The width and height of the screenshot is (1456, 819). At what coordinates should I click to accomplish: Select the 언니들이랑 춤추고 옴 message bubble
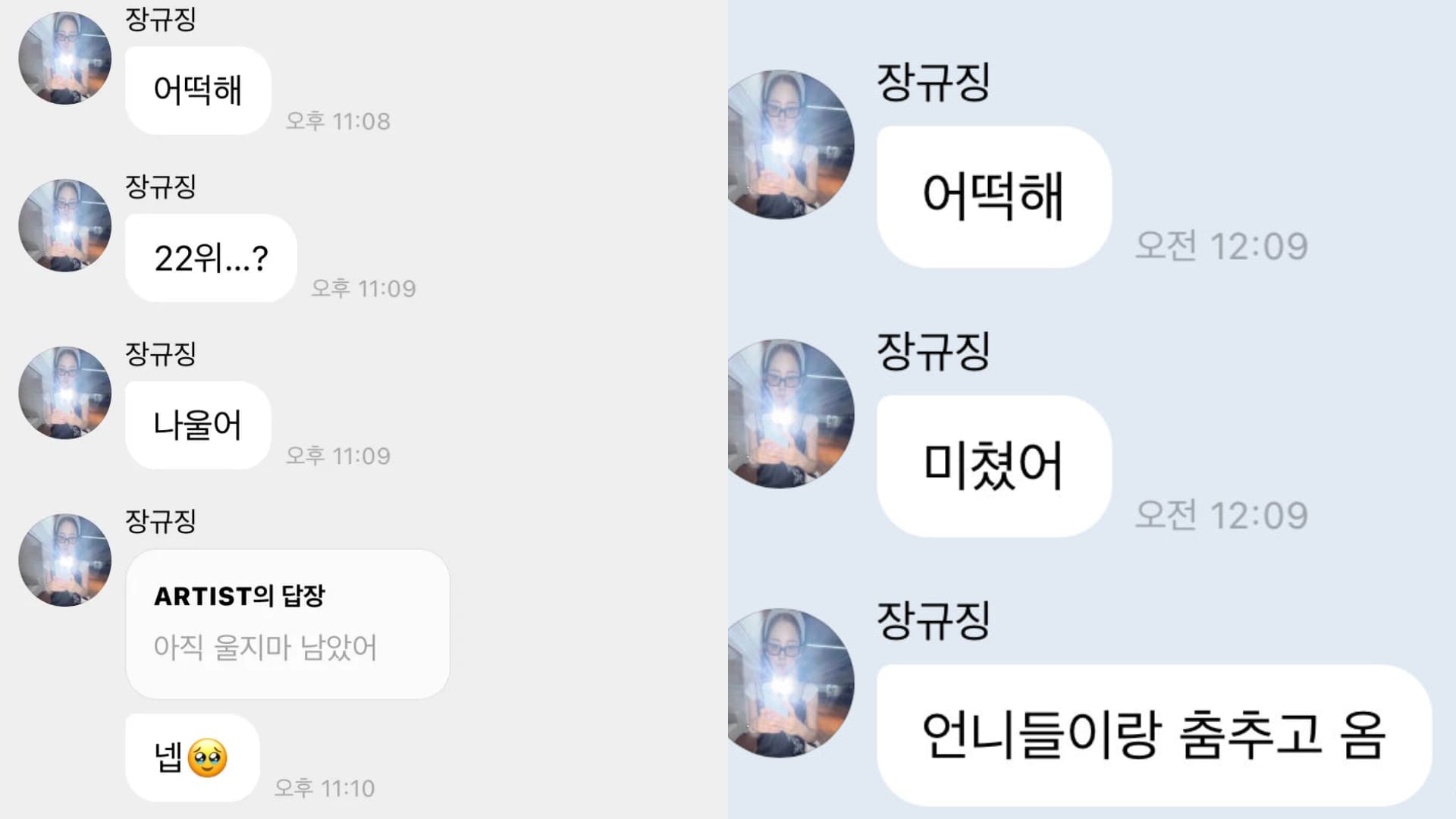[1154, 736]
